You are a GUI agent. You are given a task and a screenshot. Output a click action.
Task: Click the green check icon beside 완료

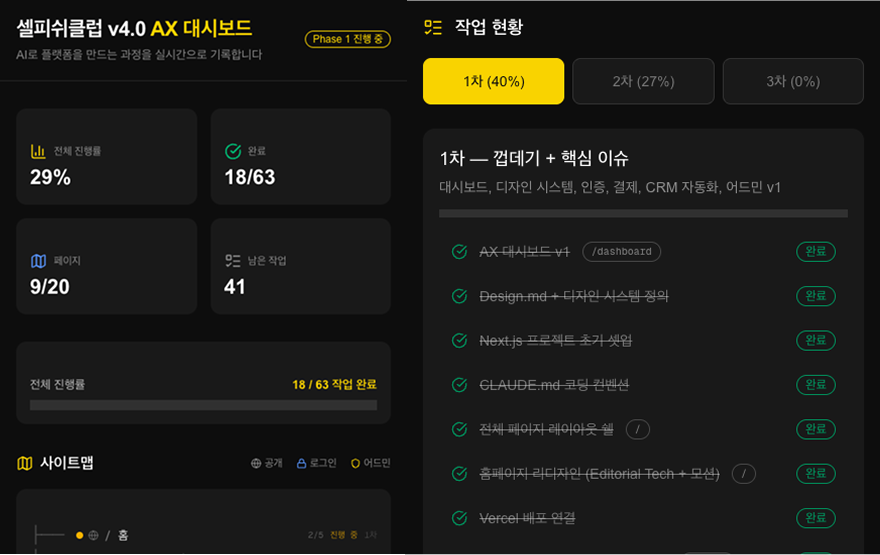click(233, 151)
